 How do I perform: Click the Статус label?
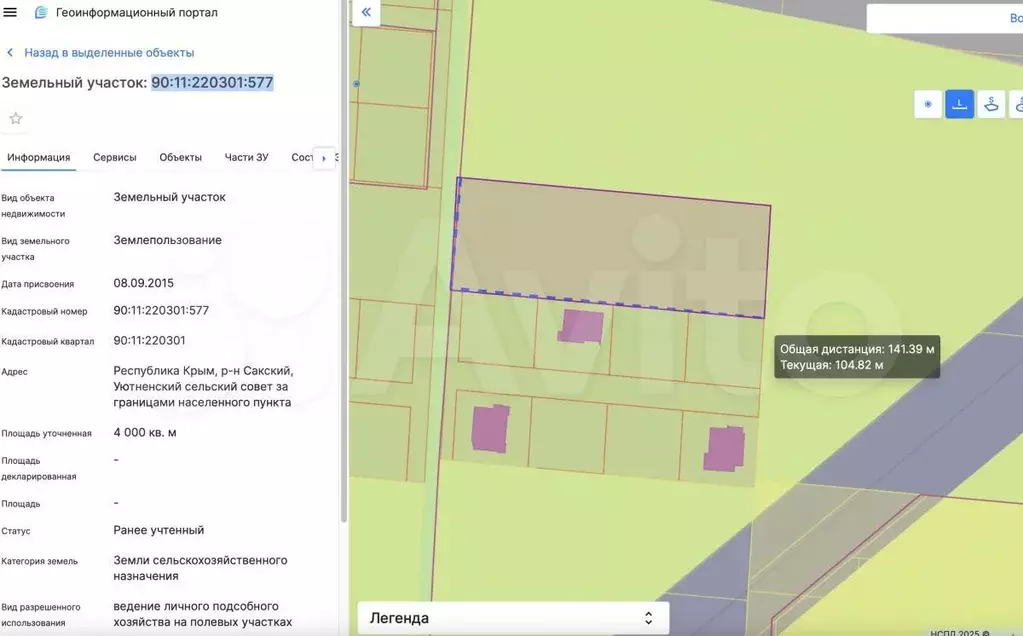16,531
